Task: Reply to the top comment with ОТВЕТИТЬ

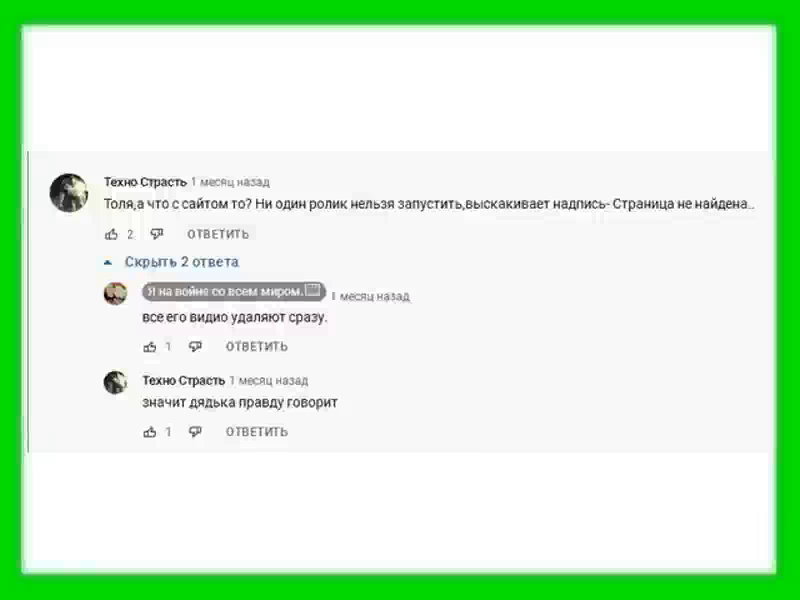Action: [x=218, y=234]
